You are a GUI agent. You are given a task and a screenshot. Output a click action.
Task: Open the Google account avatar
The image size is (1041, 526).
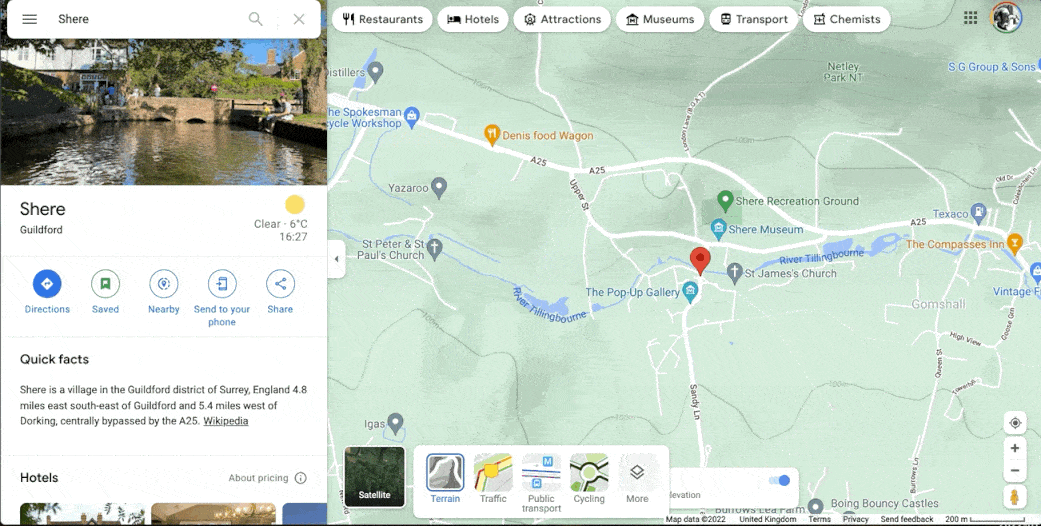1006,18
